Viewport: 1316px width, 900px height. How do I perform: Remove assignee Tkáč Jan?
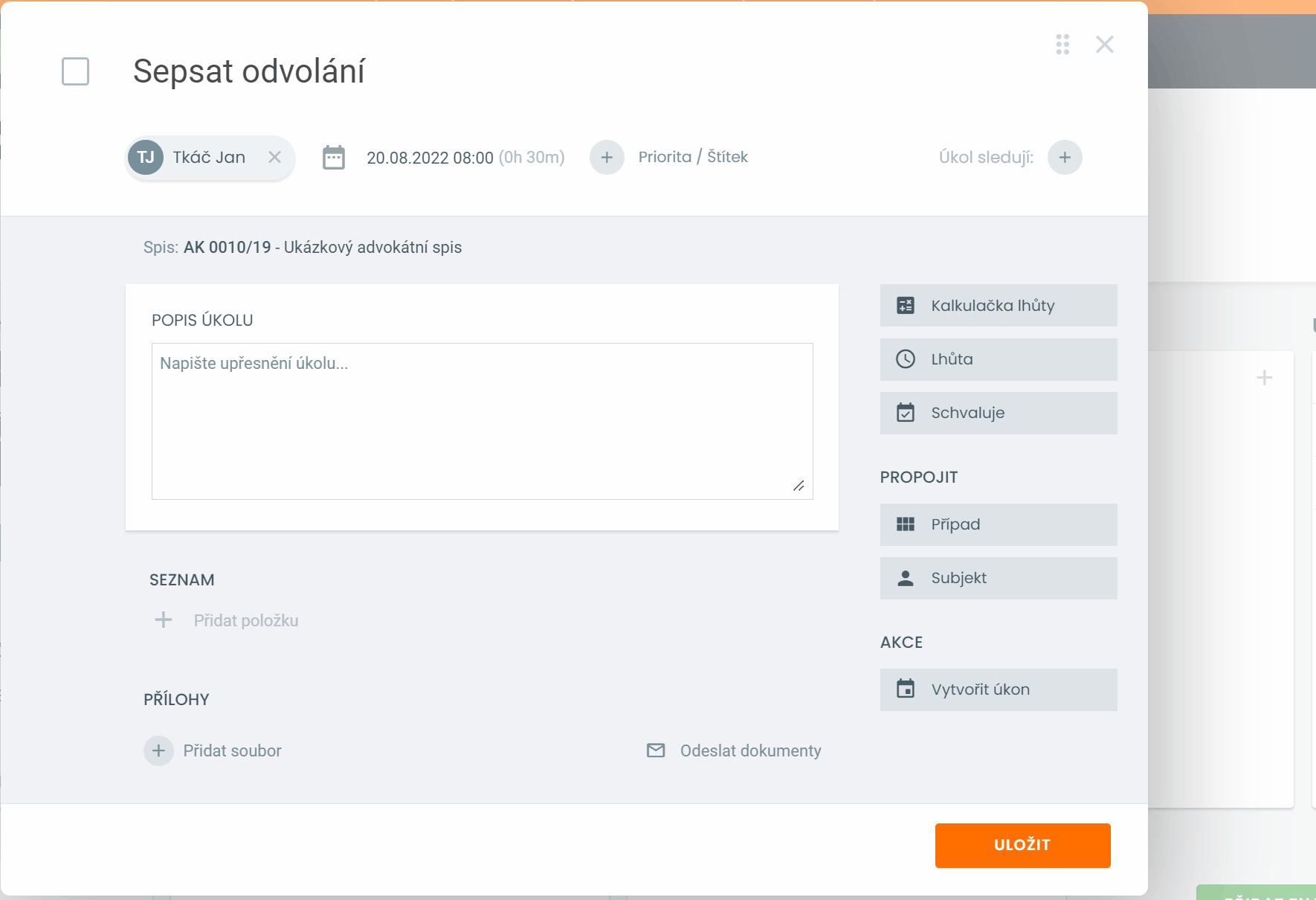(274, 157)
